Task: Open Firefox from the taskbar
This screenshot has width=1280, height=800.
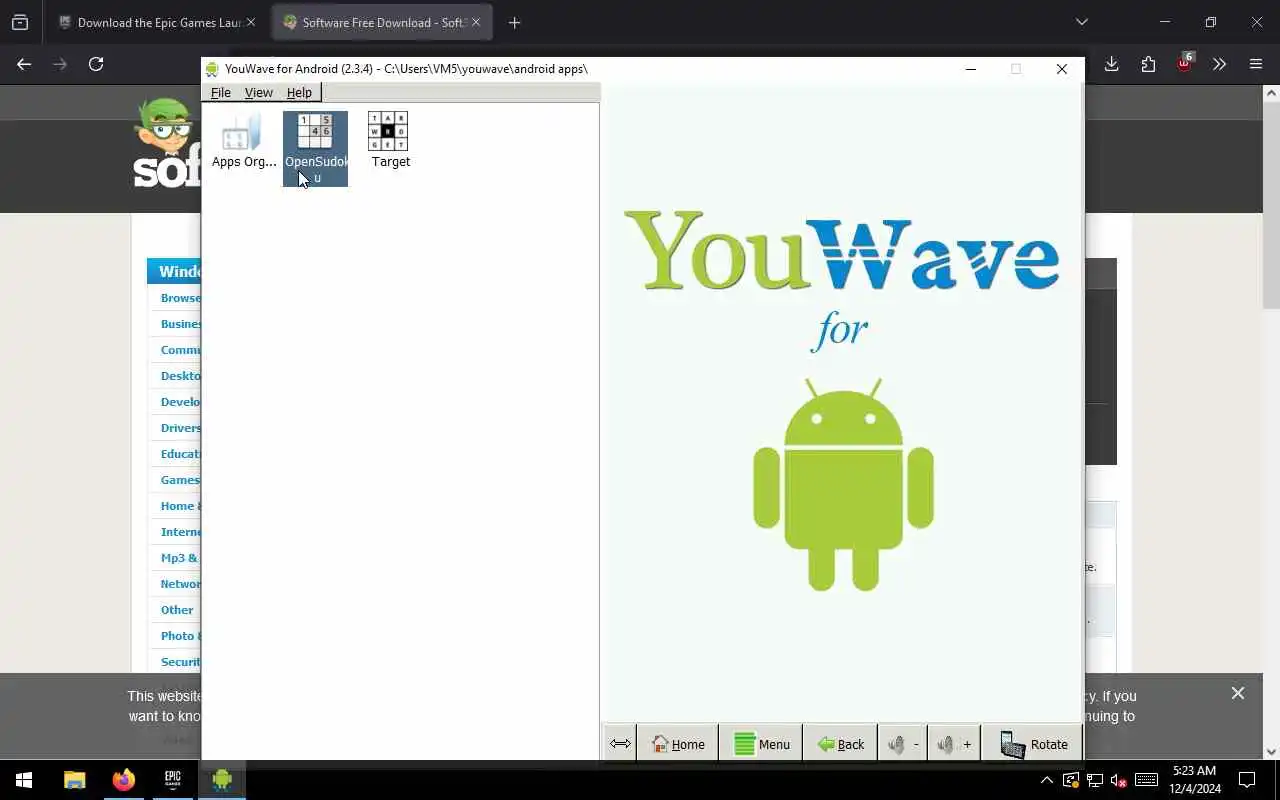Action: pos(123,780)
